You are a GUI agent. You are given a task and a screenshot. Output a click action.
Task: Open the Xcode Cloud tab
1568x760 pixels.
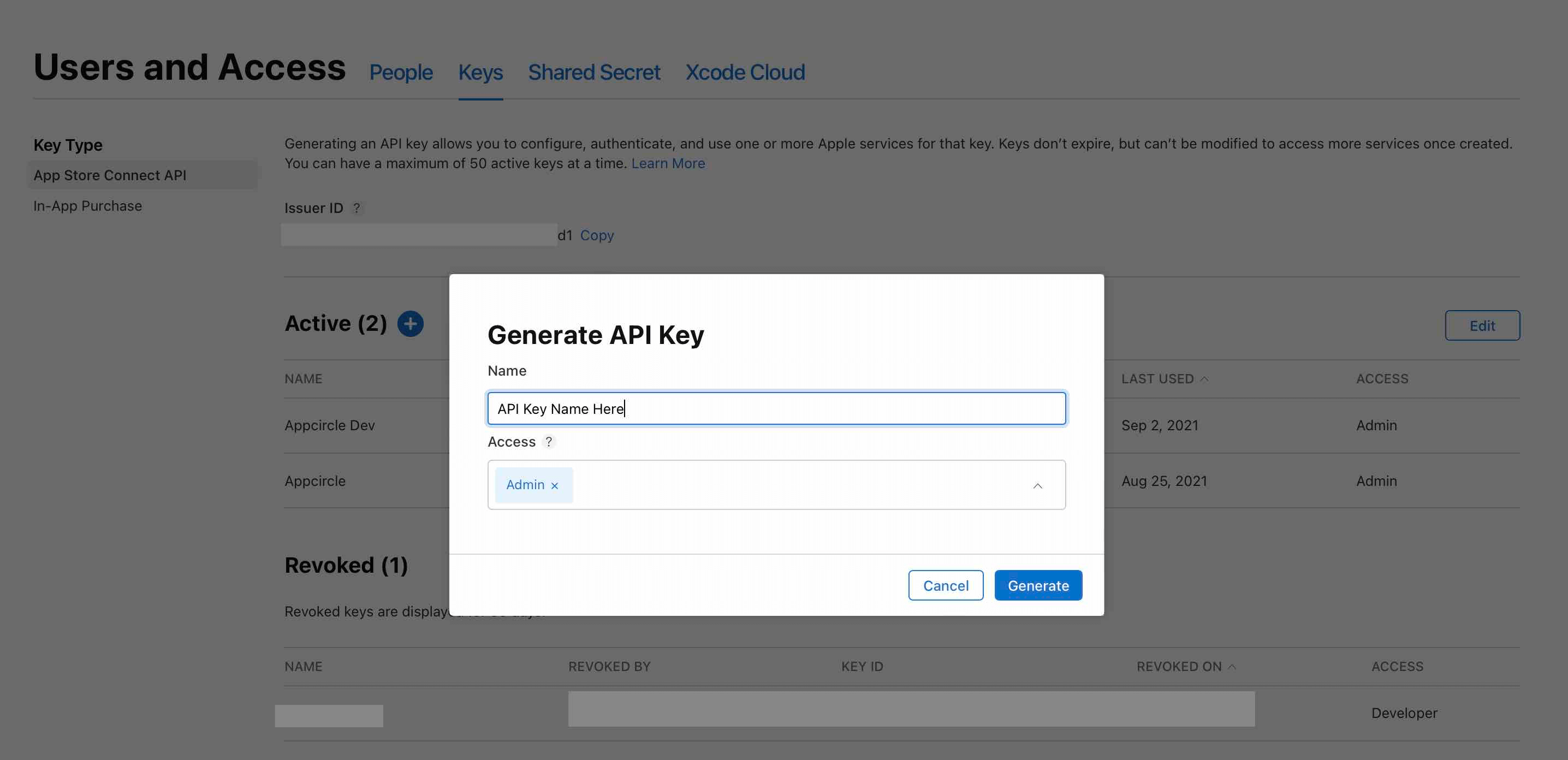tap(745, 73)
